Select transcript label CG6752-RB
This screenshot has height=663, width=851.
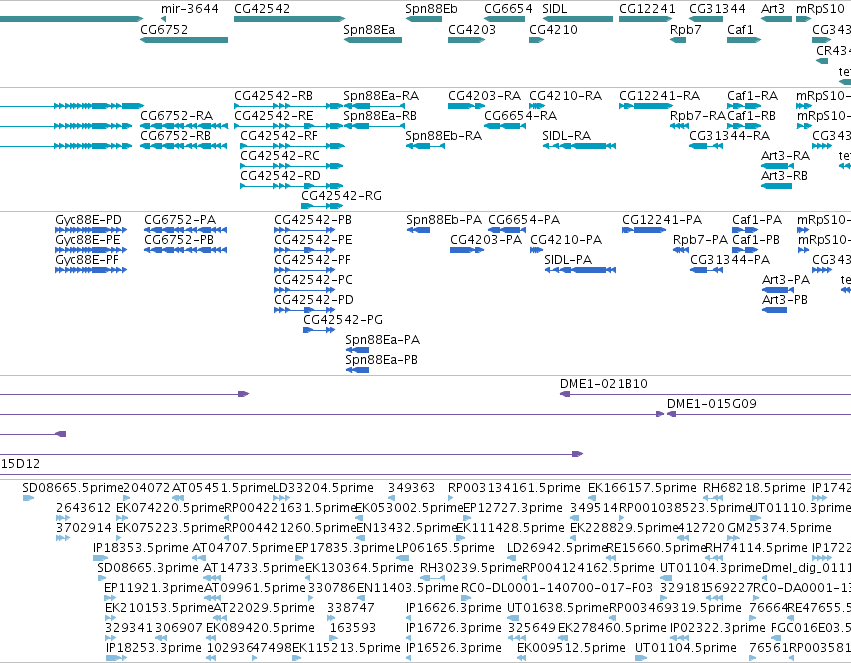tap(175, 136)
